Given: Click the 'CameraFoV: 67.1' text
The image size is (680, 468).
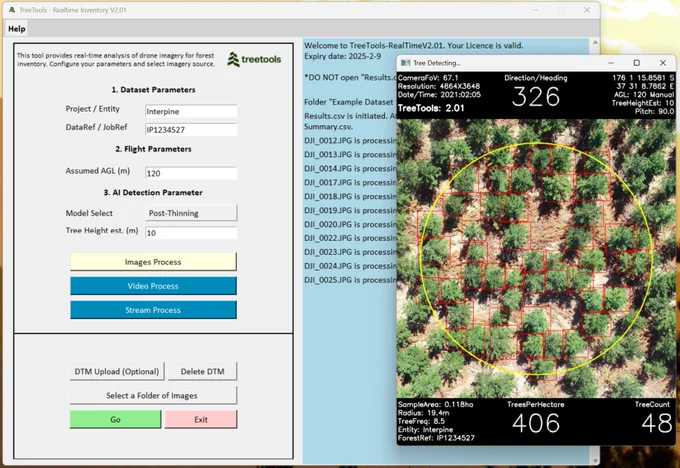Looking at the screenshot, I should 428,78.
